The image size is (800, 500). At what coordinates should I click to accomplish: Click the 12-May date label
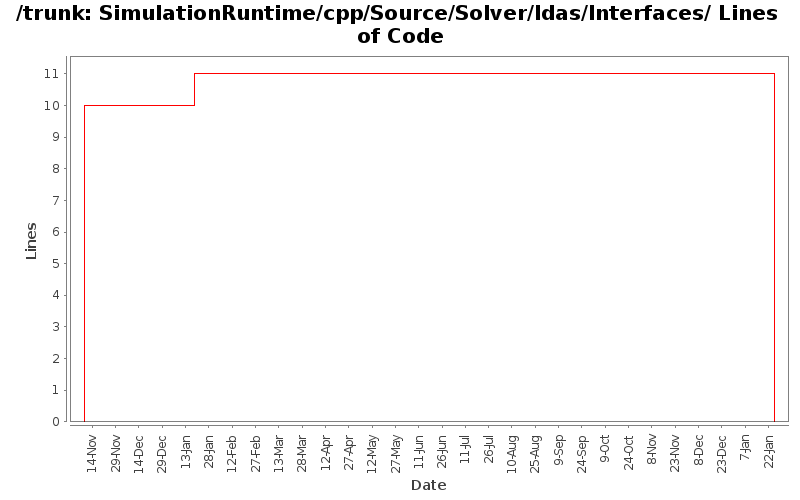[x=372, y=454]
